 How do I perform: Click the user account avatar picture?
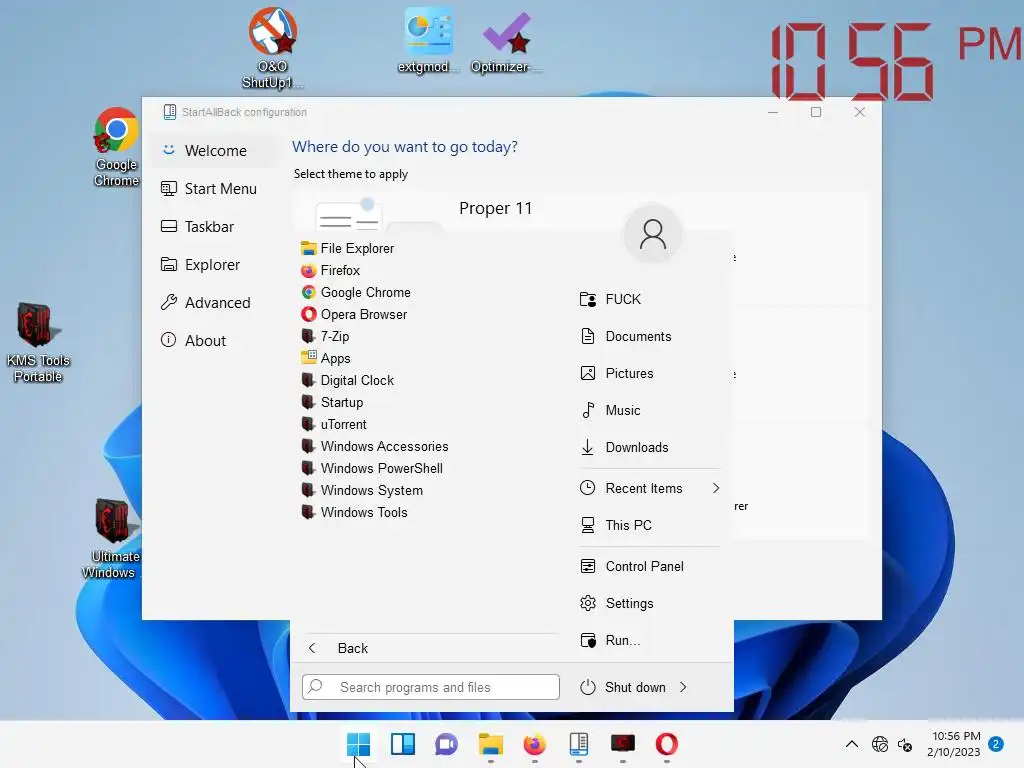point(652,234)
